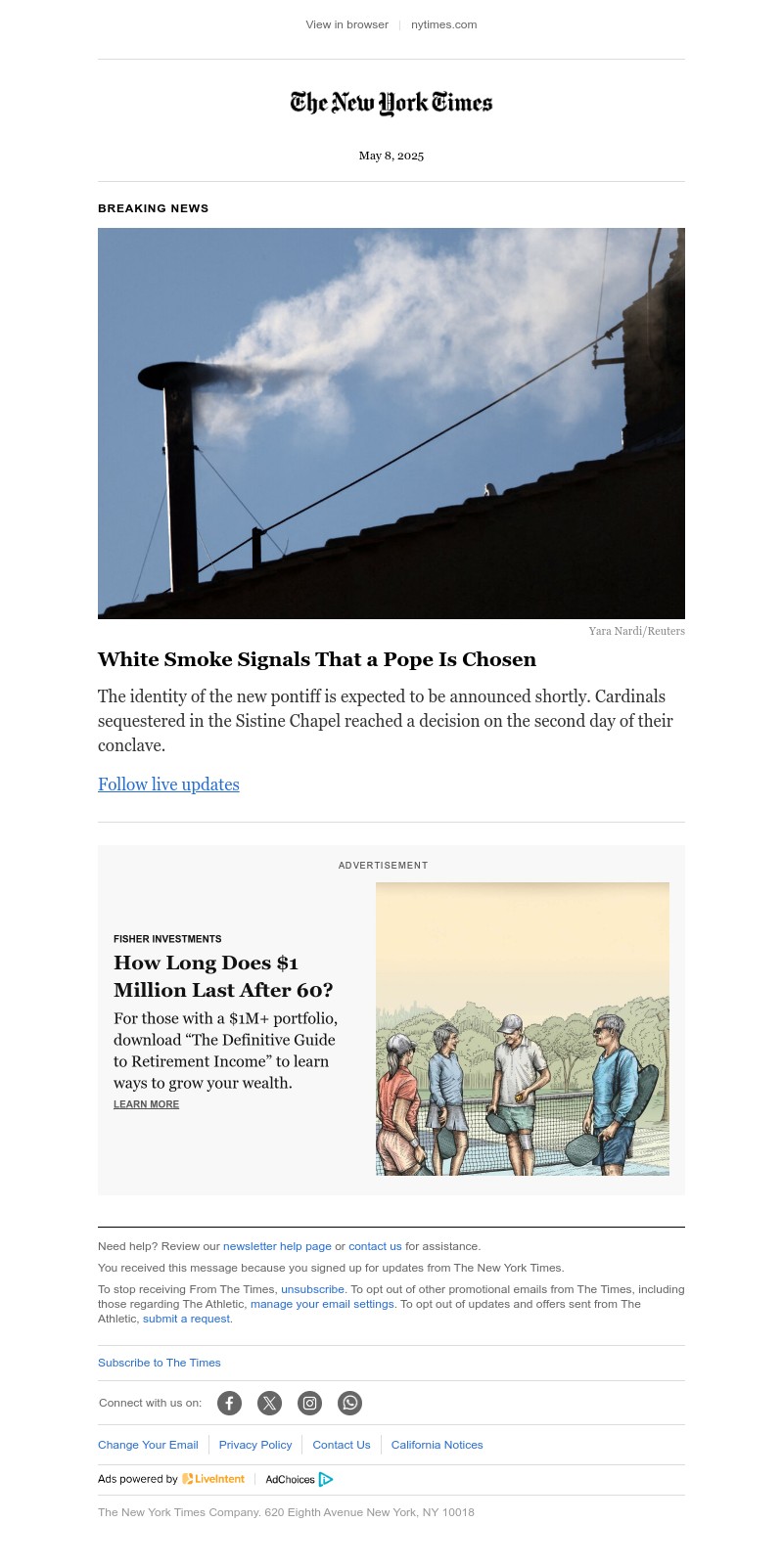Open the WhatsApp social icon
Screen dimensions: 783x1568
click(x=349, y=1403)
